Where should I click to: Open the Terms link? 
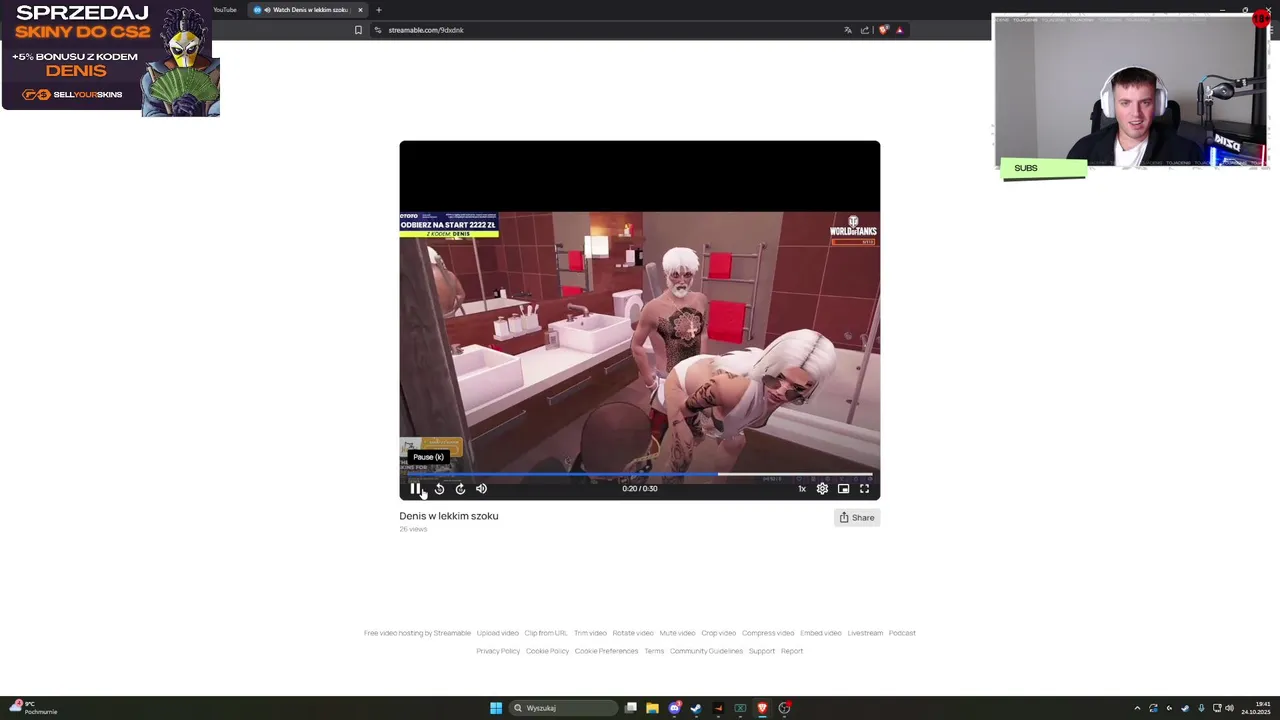click(x=654, y=651)
